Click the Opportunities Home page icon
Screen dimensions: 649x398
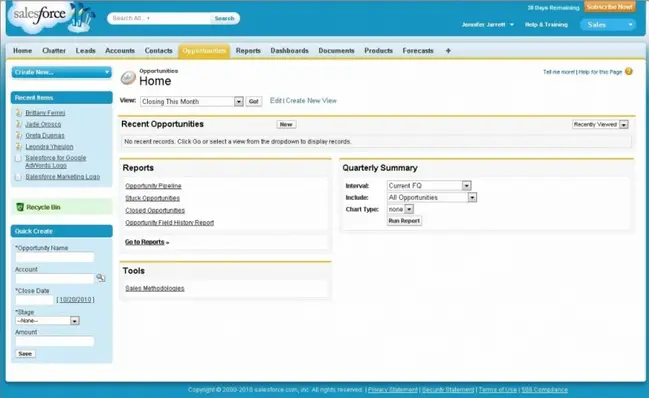coord(128,77)
